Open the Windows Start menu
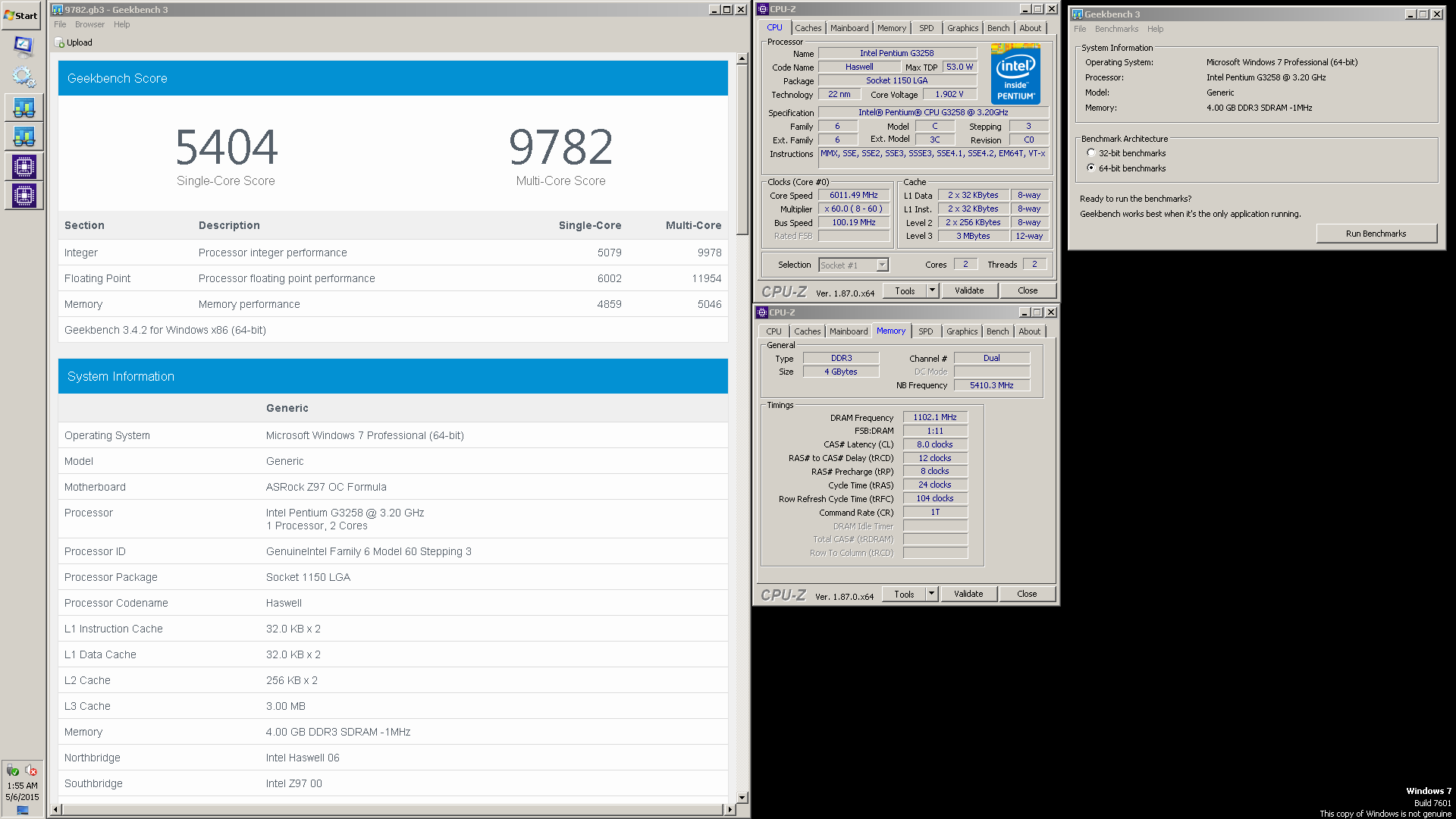 point(21,15)
